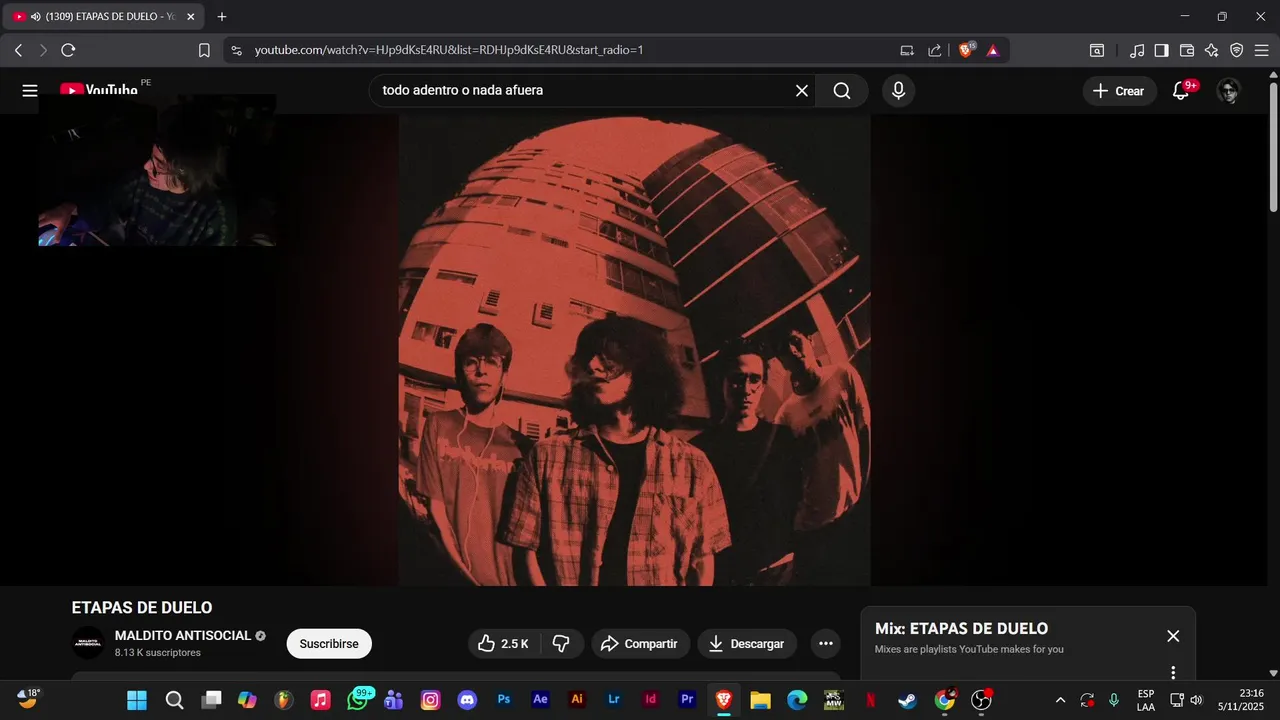Screen dimensions: 1280x720
Task: Open Brave Shields lion icon
Action: point(966,50)
